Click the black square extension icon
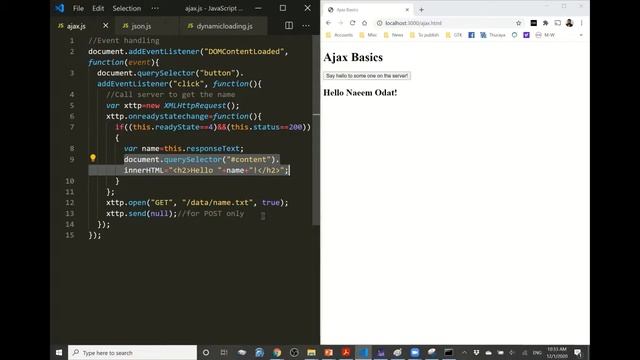The height and width of the screenshot is (360, 640). pos(533,23)
